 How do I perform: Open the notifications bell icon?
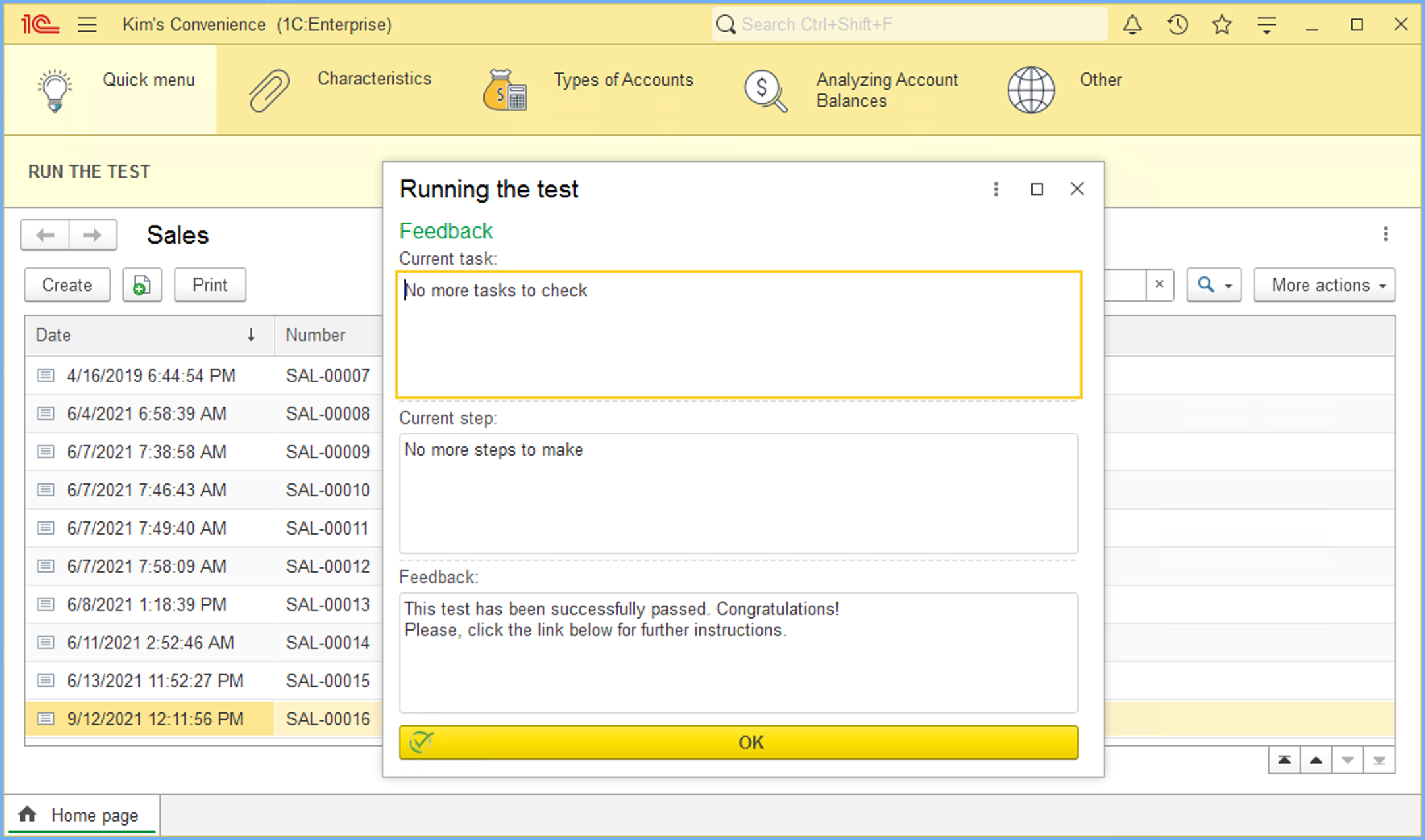pyautogui.click(x=1132, y=25)
